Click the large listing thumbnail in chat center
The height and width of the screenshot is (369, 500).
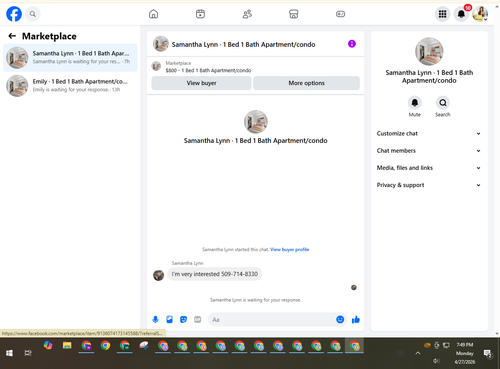256,122
